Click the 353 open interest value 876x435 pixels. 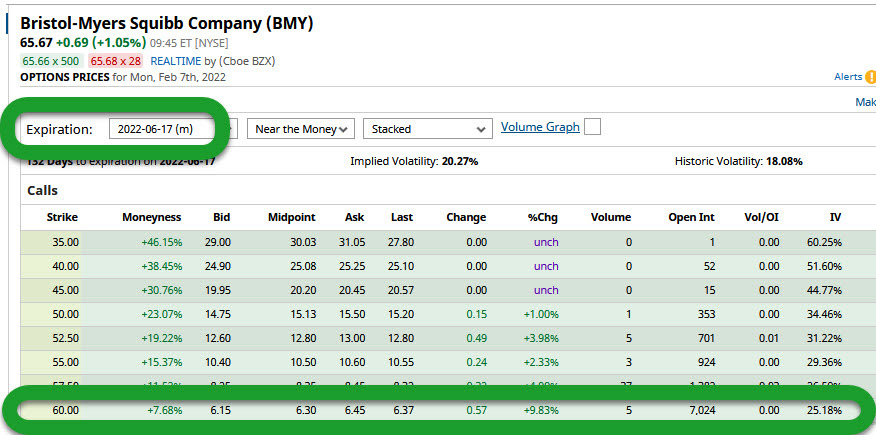[x=706, y=314]
